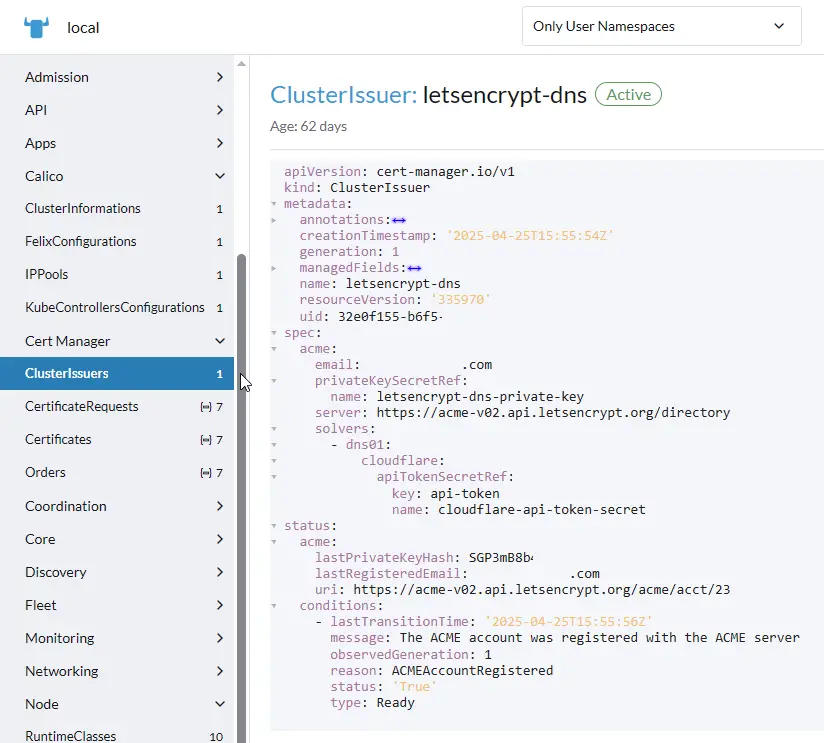The width and height of the screenshot is (824, 743).
Task: Click the resourceVersion value 335970
Action: [x=461, y=300]
